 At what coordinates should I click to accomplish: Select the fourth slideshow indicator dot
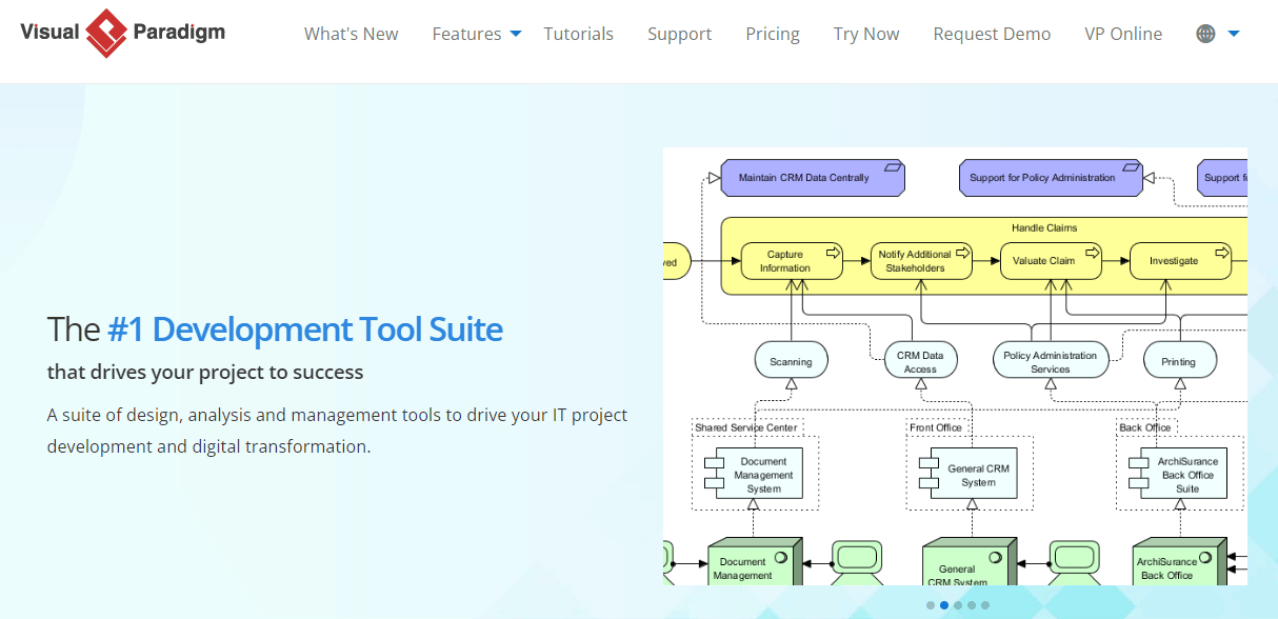[x=972, y=605]
